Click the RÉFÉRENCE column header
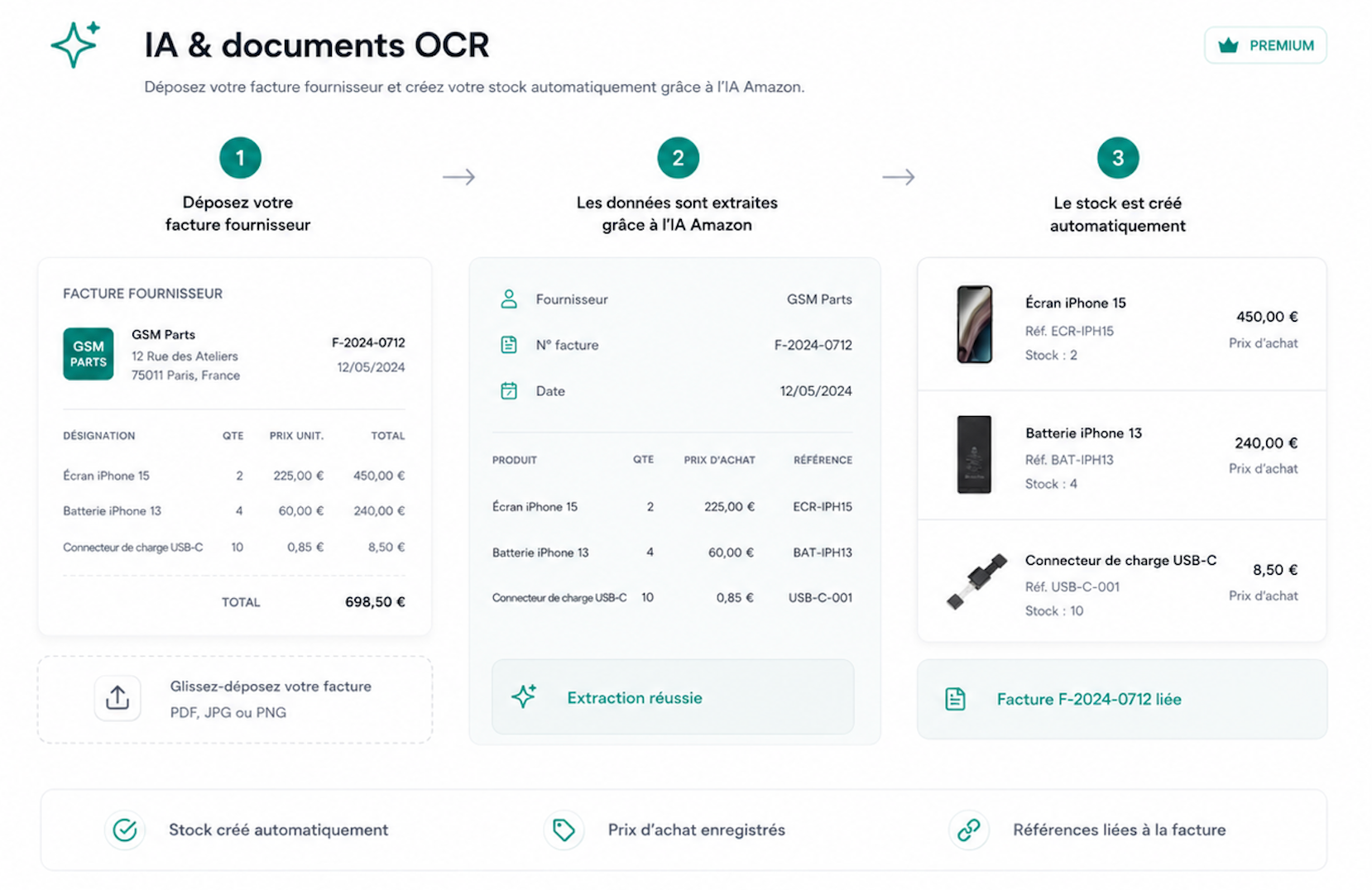Screen dimensions: 1372x890 pyautogui.click(x=823, y=460)
